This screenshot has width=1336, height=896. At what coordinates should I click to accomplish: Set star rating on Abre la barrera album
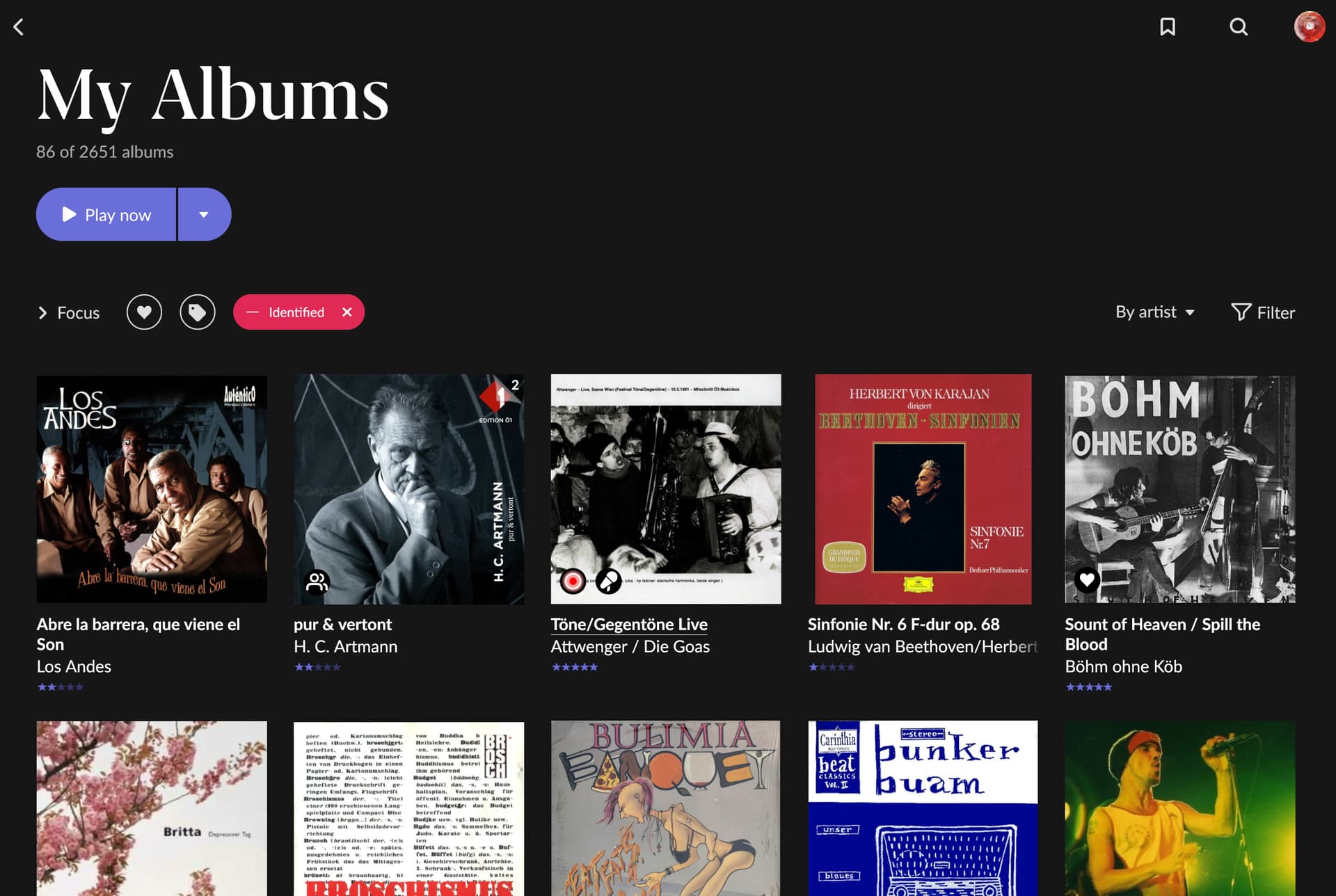tap(61, 687)
